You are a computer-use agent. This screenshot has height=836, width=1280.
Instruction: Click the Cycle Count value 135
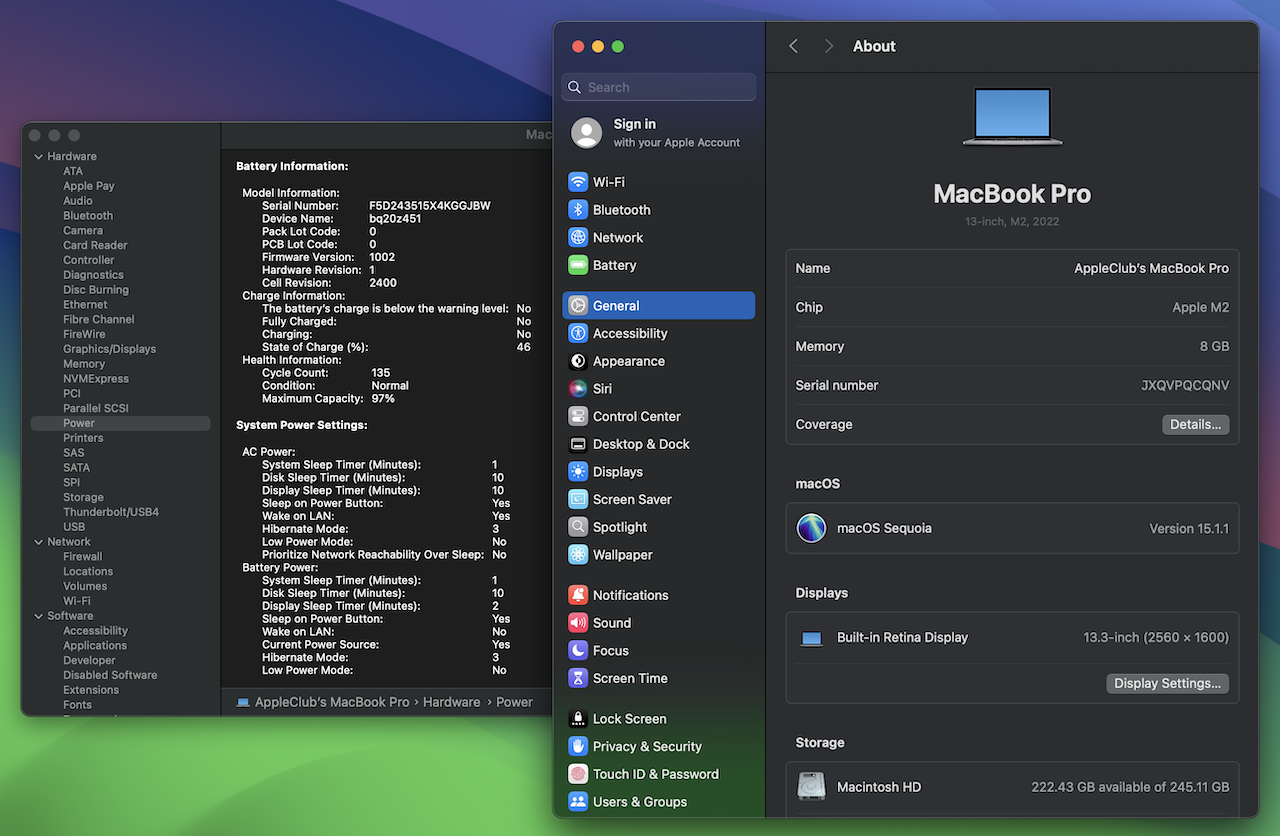tap(380, 373)
